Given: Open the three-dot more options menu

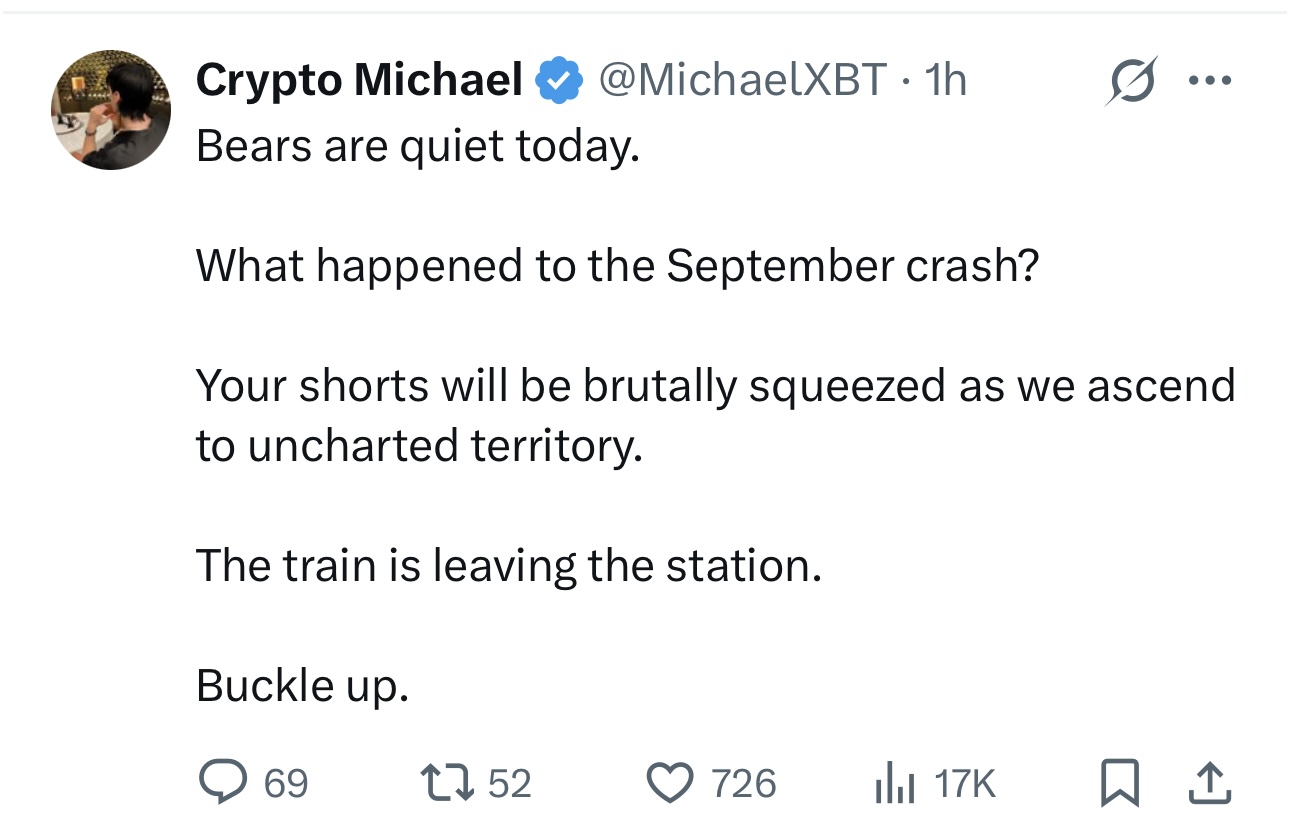Looking at the screenshot, I should click(1210, 81).
